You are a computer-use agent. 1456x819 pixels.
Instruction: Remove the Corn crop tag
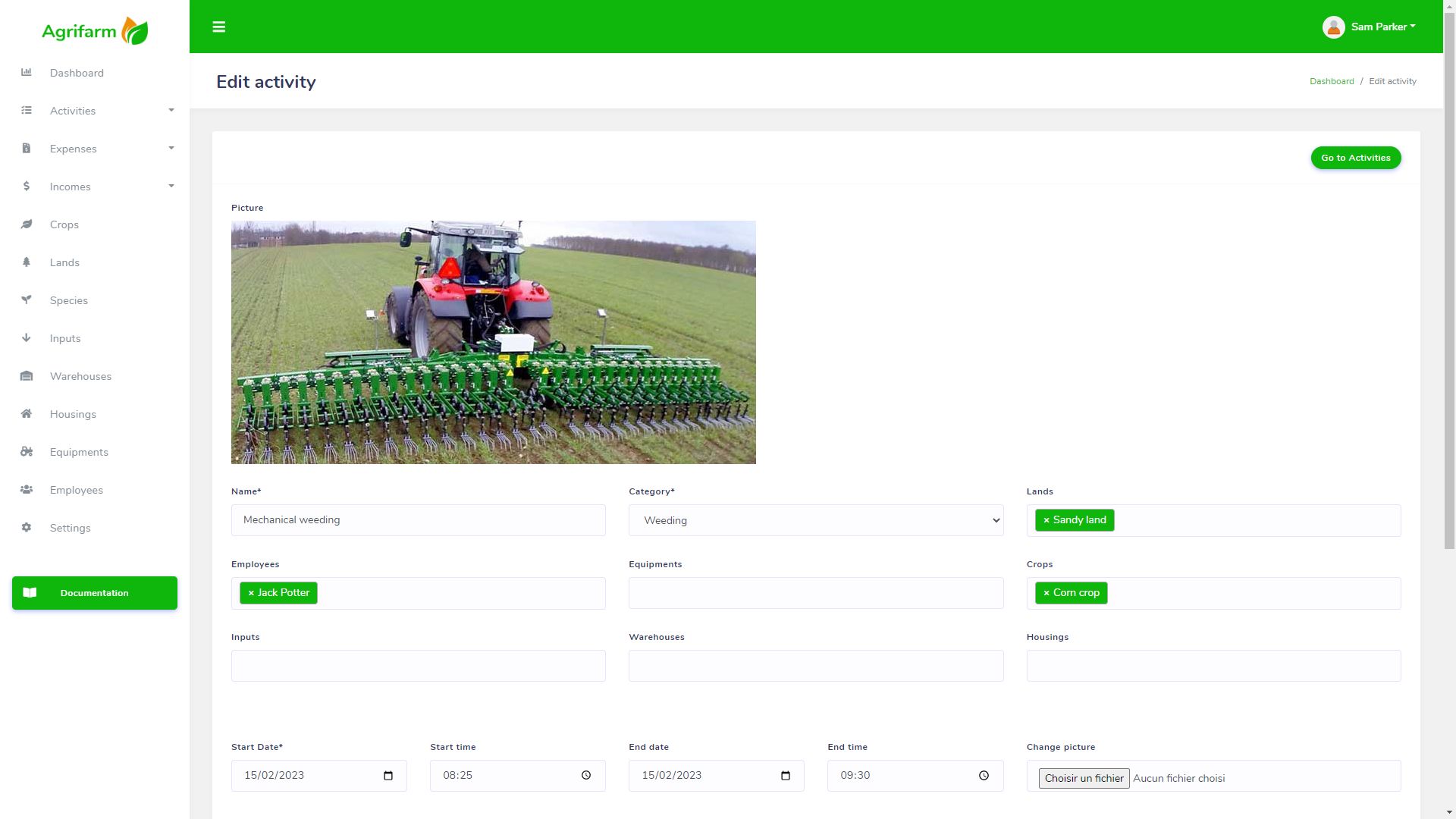click(x=1046, y=593)
